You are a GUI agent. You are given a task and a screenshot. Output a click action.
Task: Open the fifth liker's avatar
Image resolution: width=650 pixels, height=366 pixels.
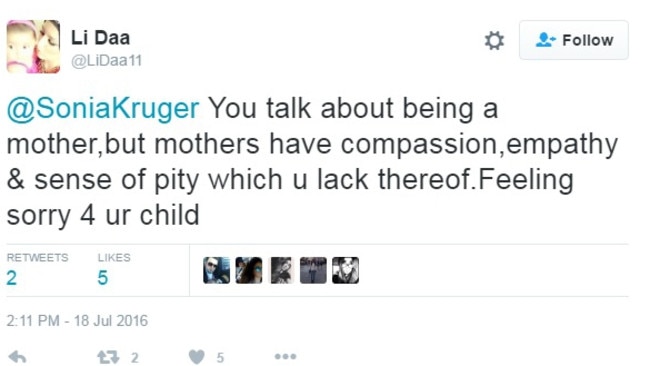[x=346, y=270]
